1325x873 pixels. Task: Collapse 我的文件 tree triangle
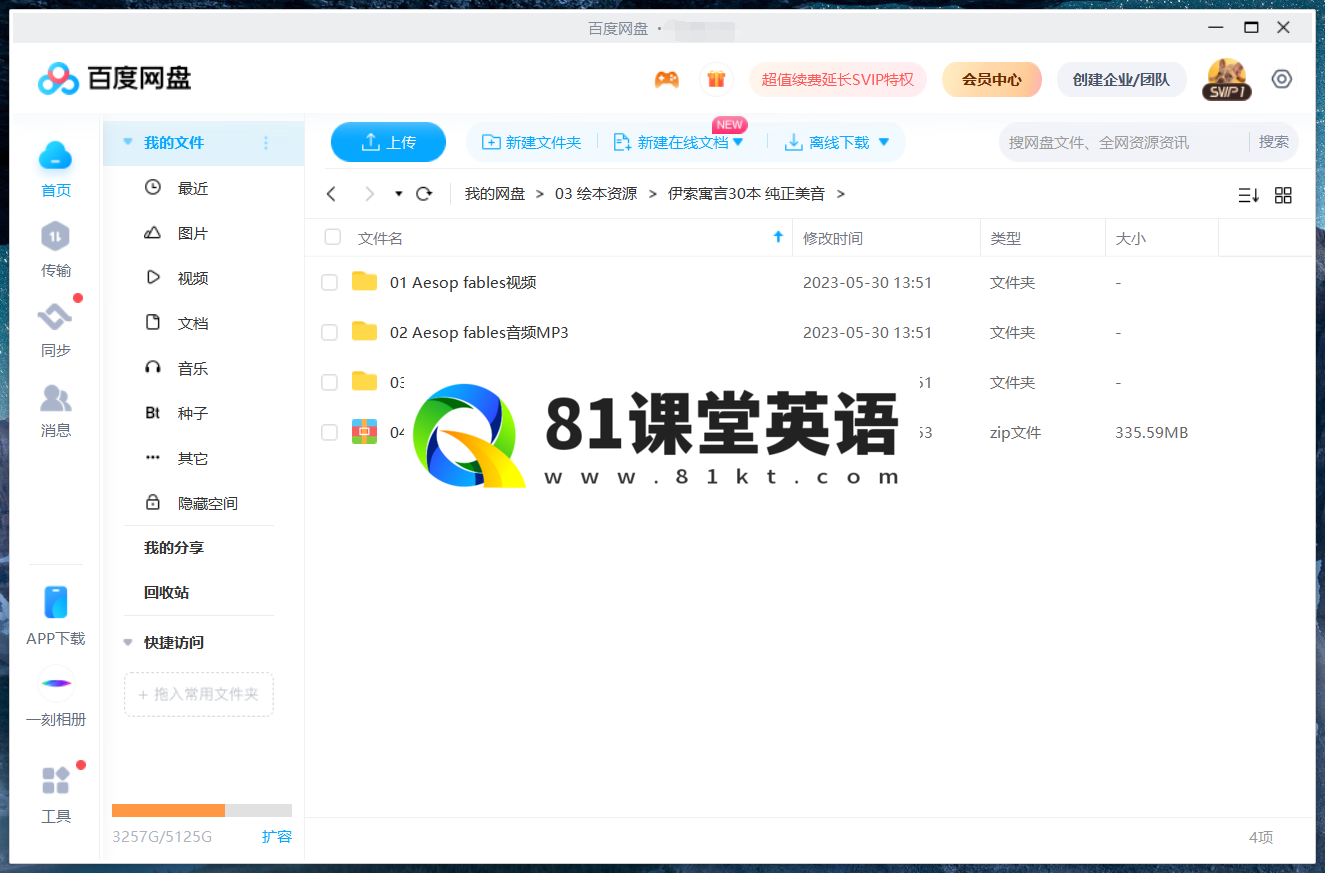click(127, 143)
